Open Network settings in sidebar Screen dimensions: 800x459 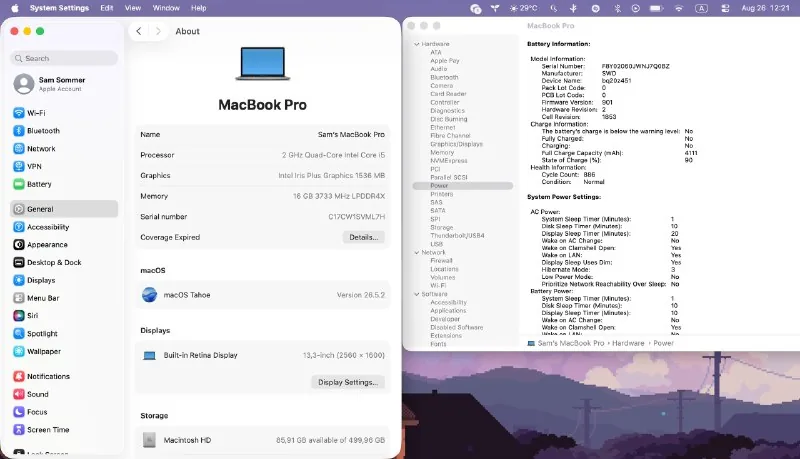click(64, 149)
